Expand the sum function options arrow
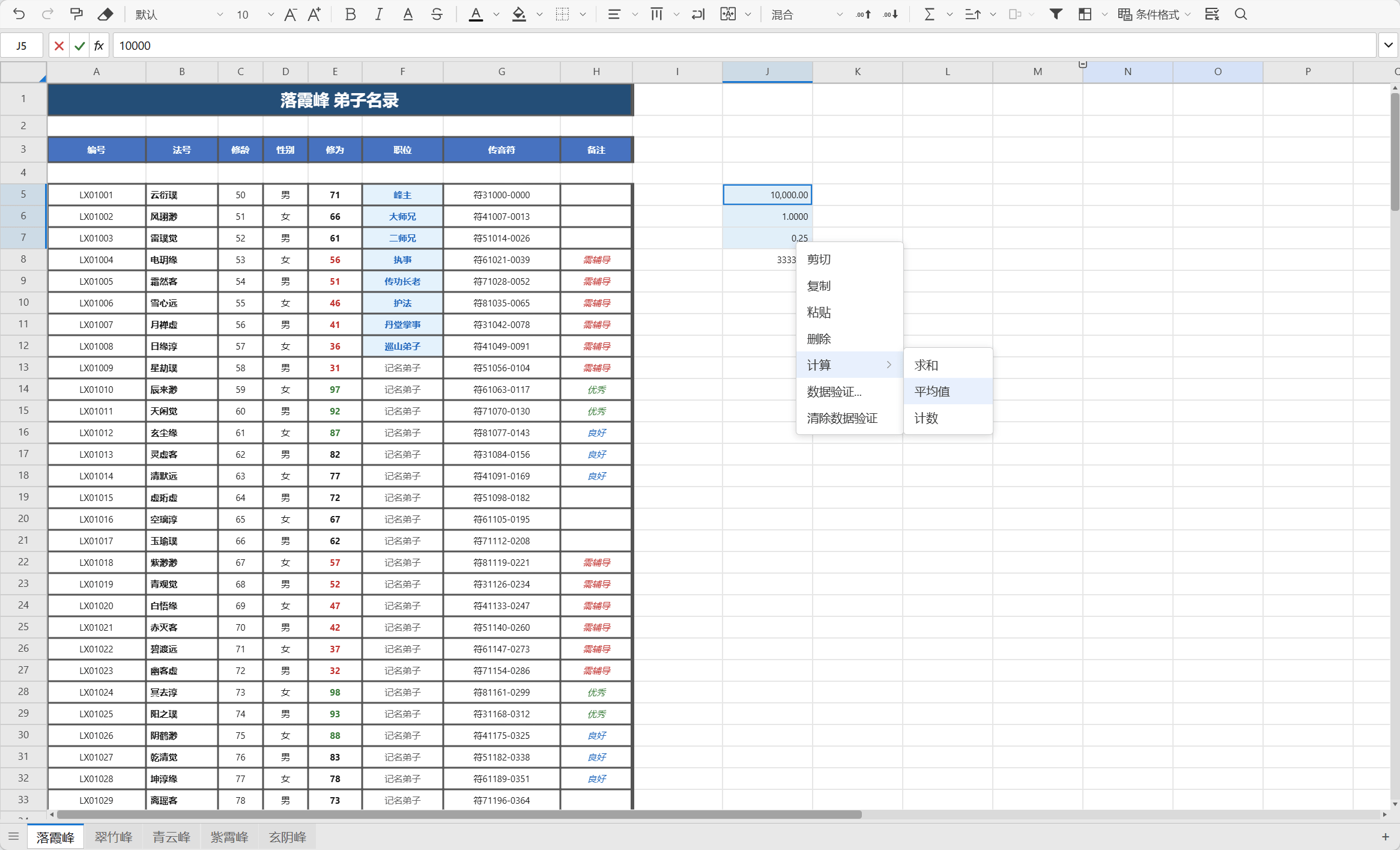 click(x=950, y=14)
